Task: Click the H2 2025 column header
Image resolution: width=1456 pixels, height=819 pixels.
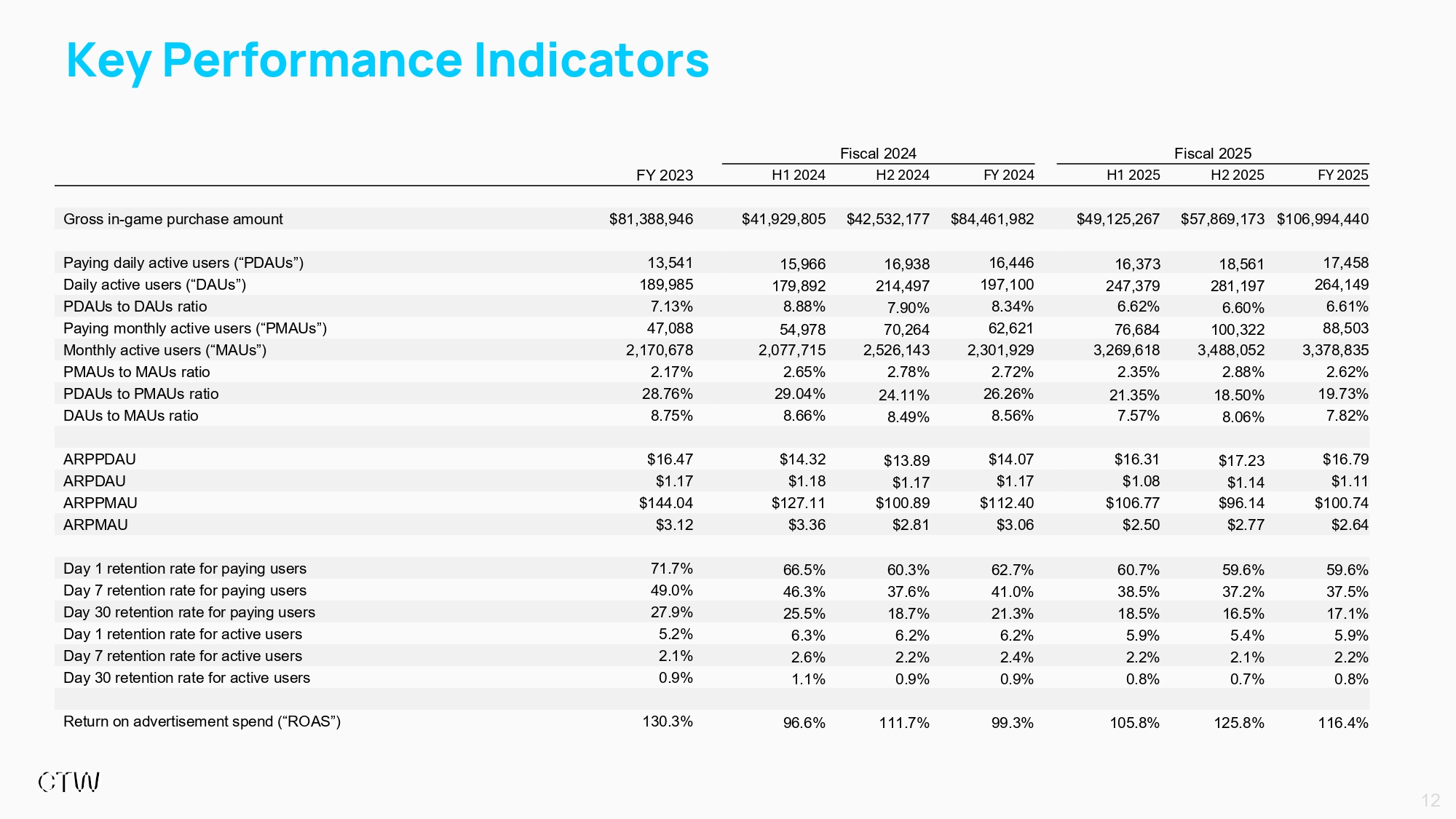Action: coord(1237,175)
